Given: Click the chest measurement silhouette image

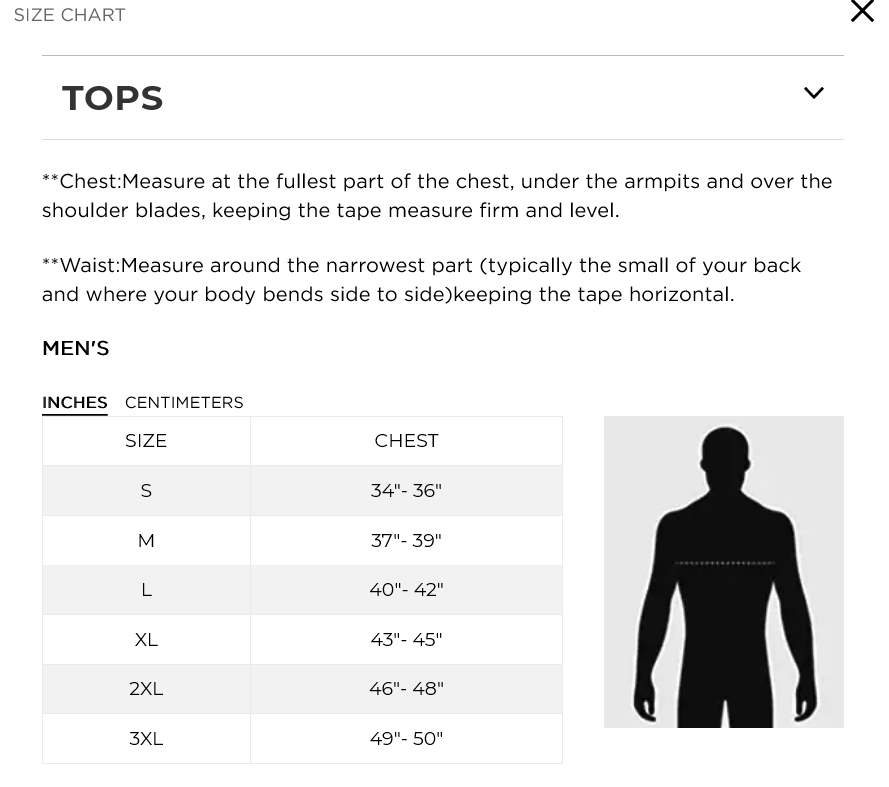Looking at the screenshot, I should [x=723, y=572].
